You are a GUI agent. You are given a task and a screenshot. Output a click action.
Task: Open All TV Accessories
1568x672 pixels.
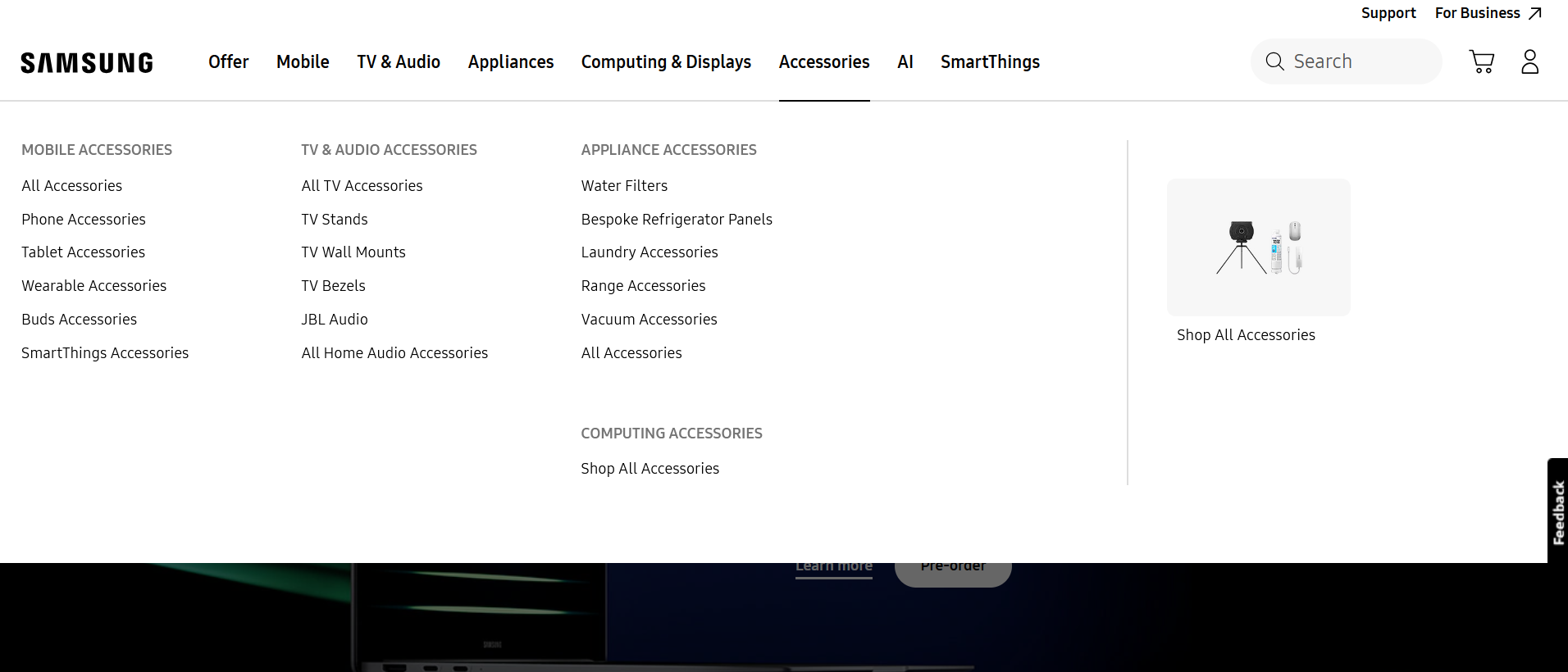[x=362, y=186]
